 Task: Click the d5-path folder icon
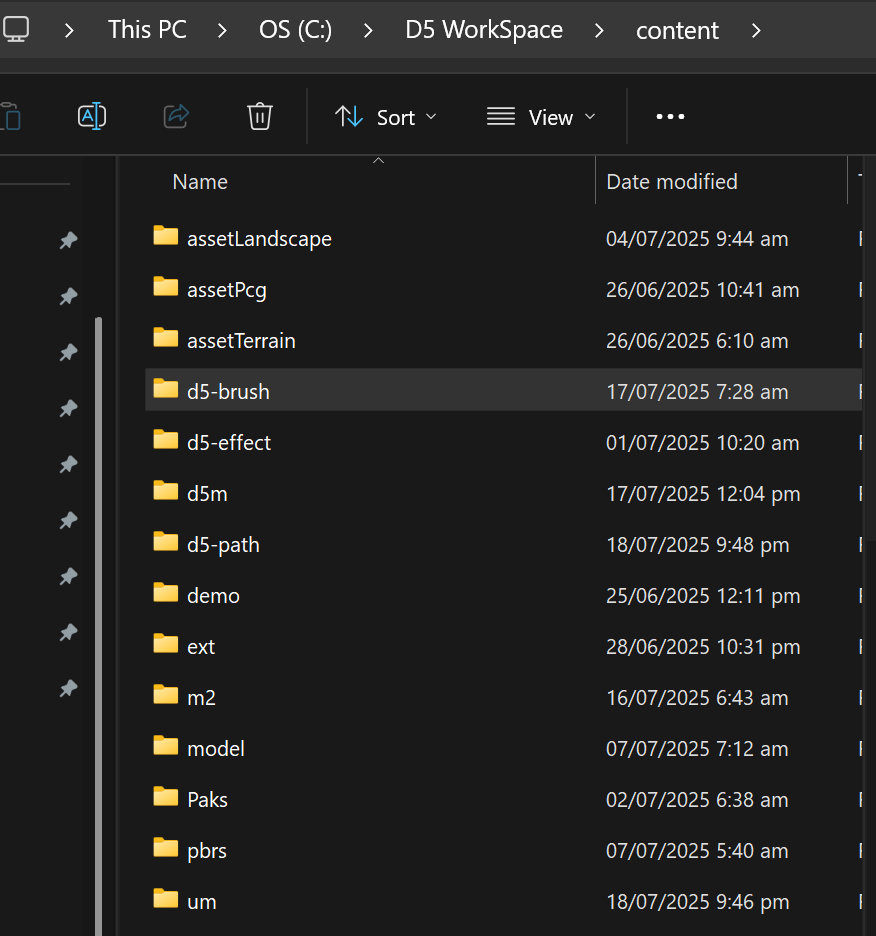(165, 542)
